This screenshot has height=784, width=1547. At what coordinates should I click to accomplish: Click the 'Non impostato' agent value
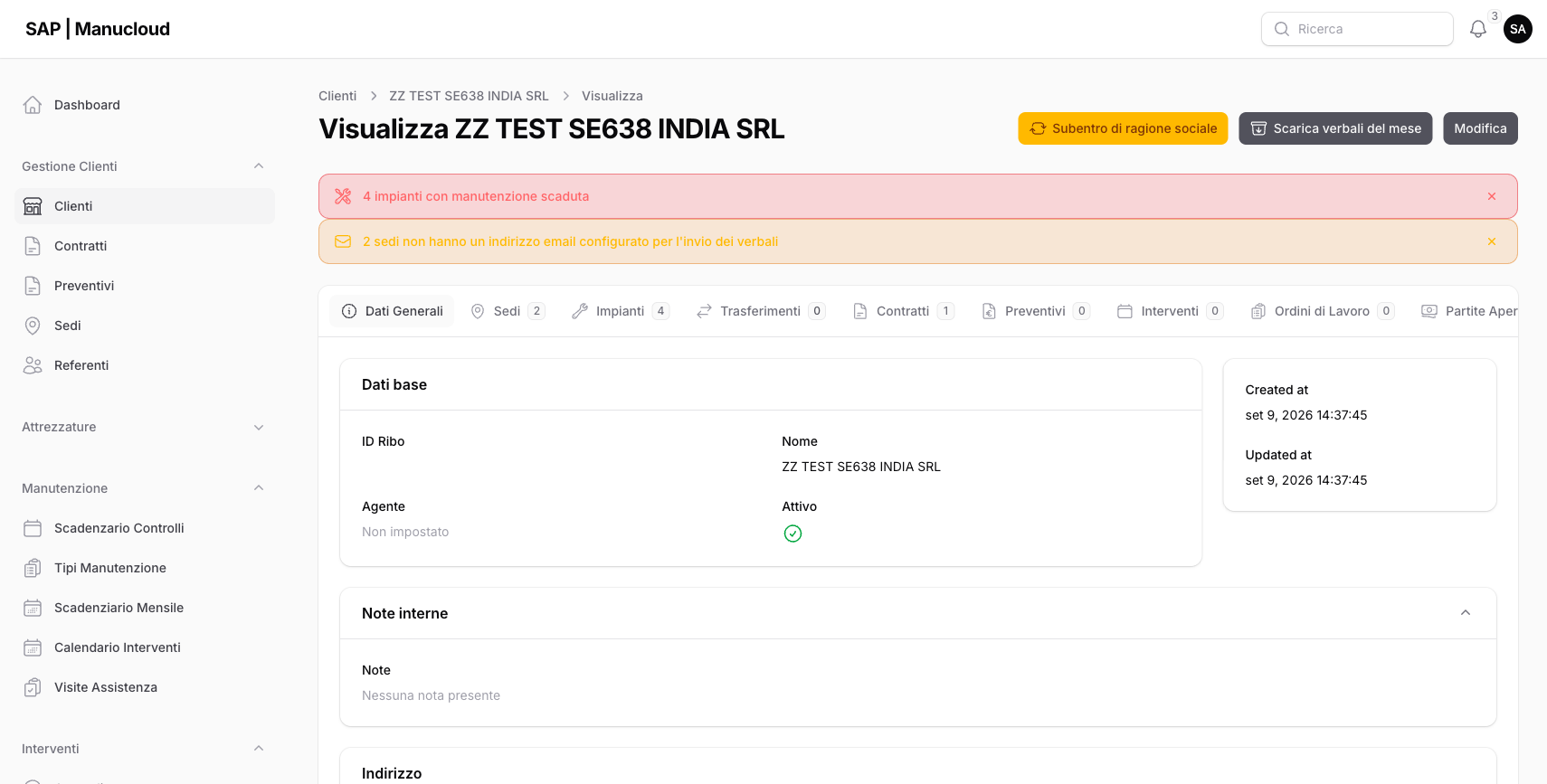click(x=405, y=532)
